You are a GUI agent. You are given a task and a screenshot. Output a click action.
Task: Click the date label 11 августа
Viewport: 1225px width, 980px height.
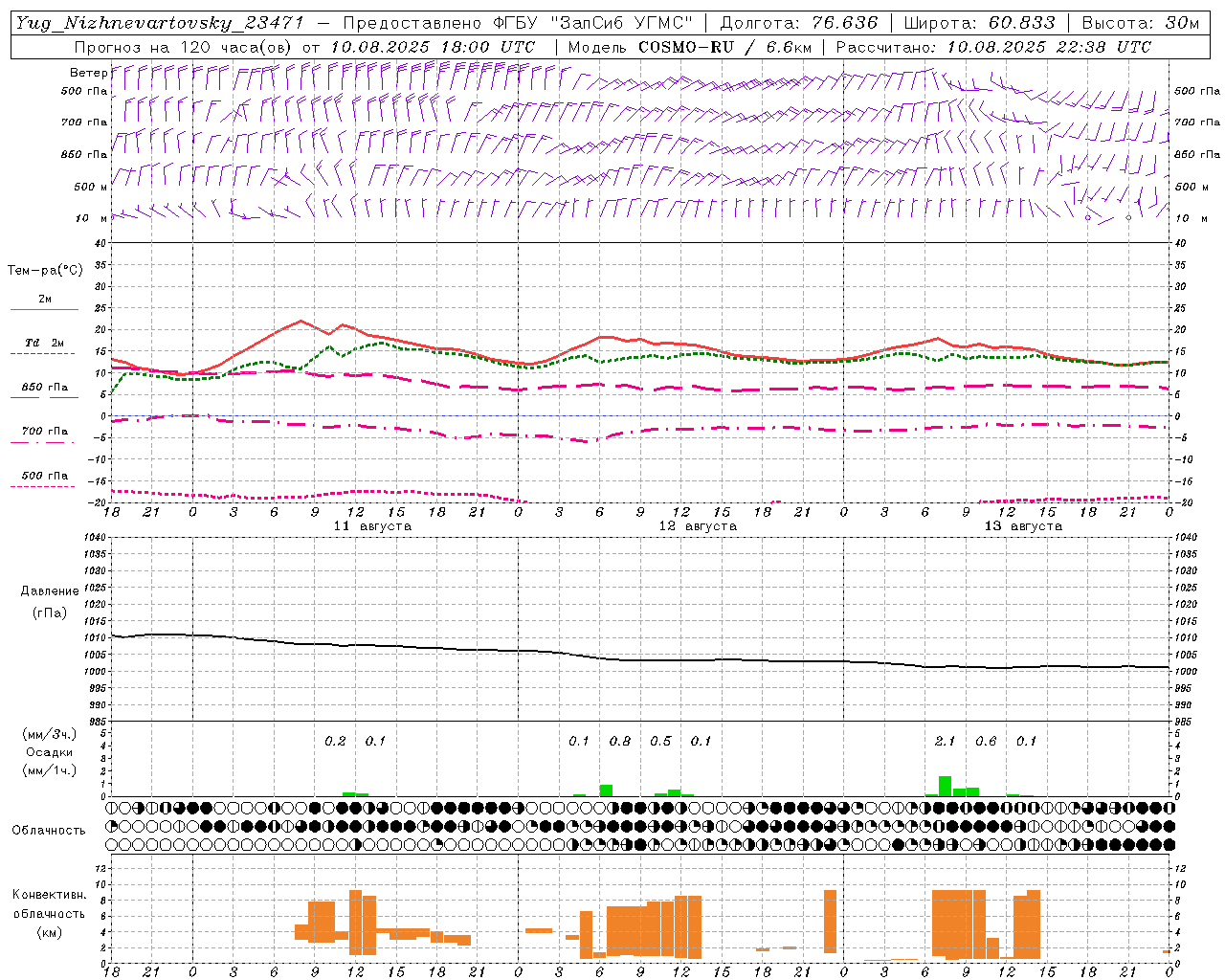[372, 526]
